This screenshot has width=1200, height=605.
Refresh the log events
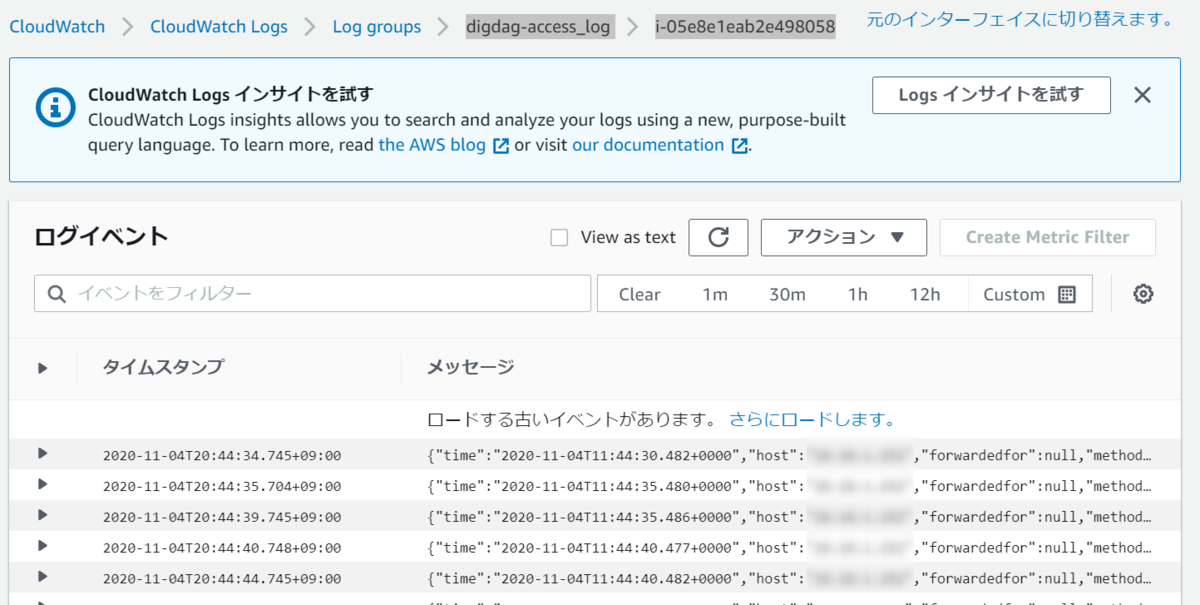(718, 237)
